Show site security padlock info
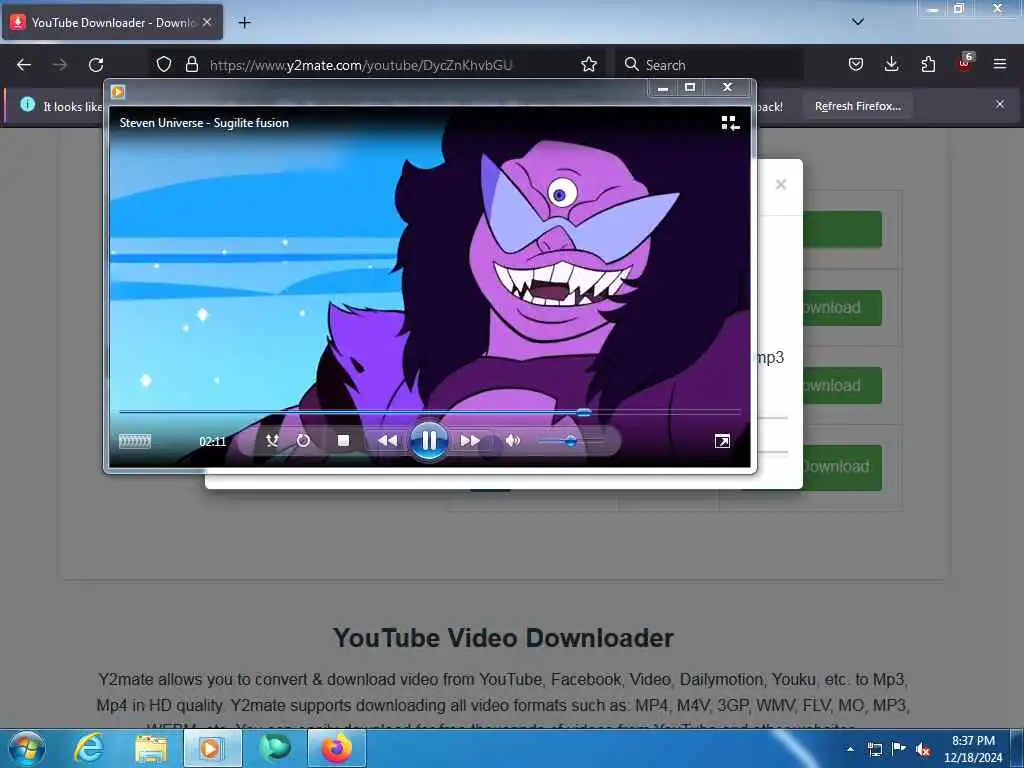 pyautogui.click(x=191, y=64)
